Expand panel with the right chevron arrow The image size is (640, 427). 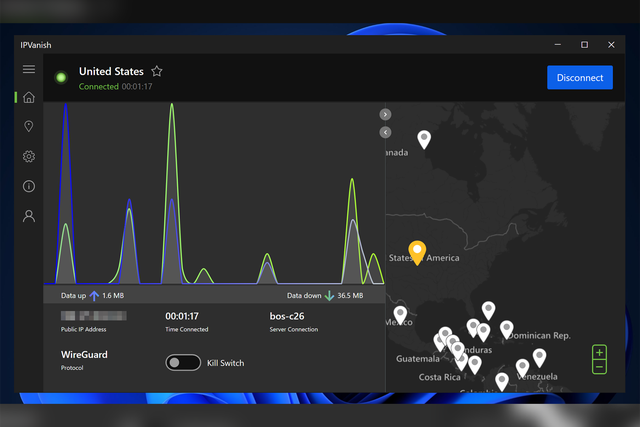click(x=385, y=115)
